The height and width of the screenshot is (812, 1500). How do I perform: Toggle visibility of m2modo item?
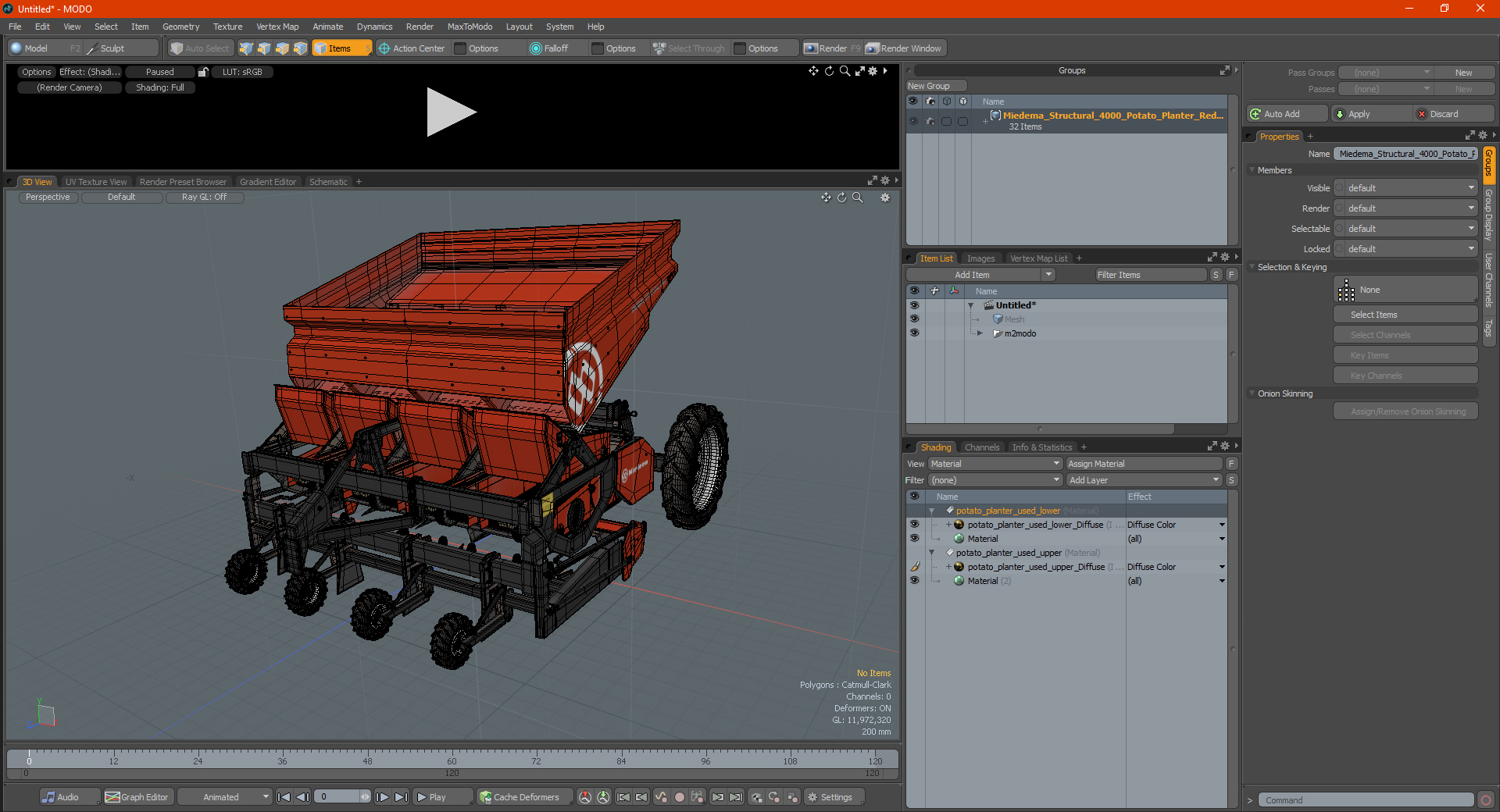pyautogui.click(x=914, y=333)
